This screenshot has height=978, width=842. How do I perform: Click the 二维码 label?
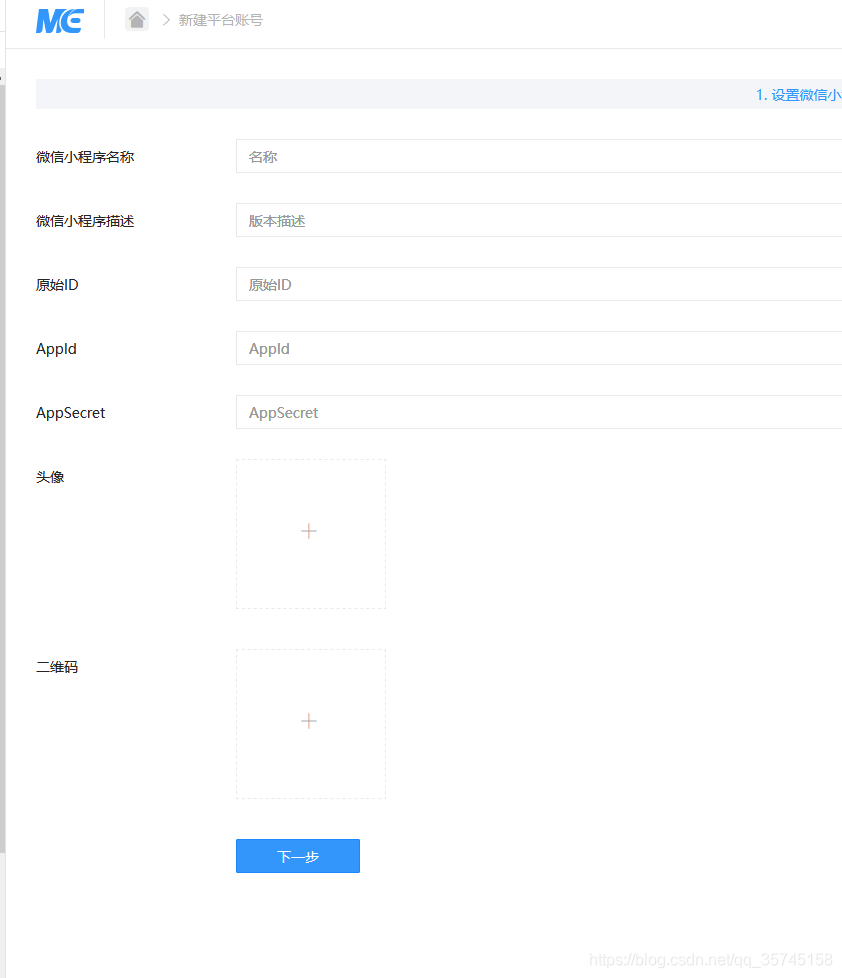(x=57, y=667)
